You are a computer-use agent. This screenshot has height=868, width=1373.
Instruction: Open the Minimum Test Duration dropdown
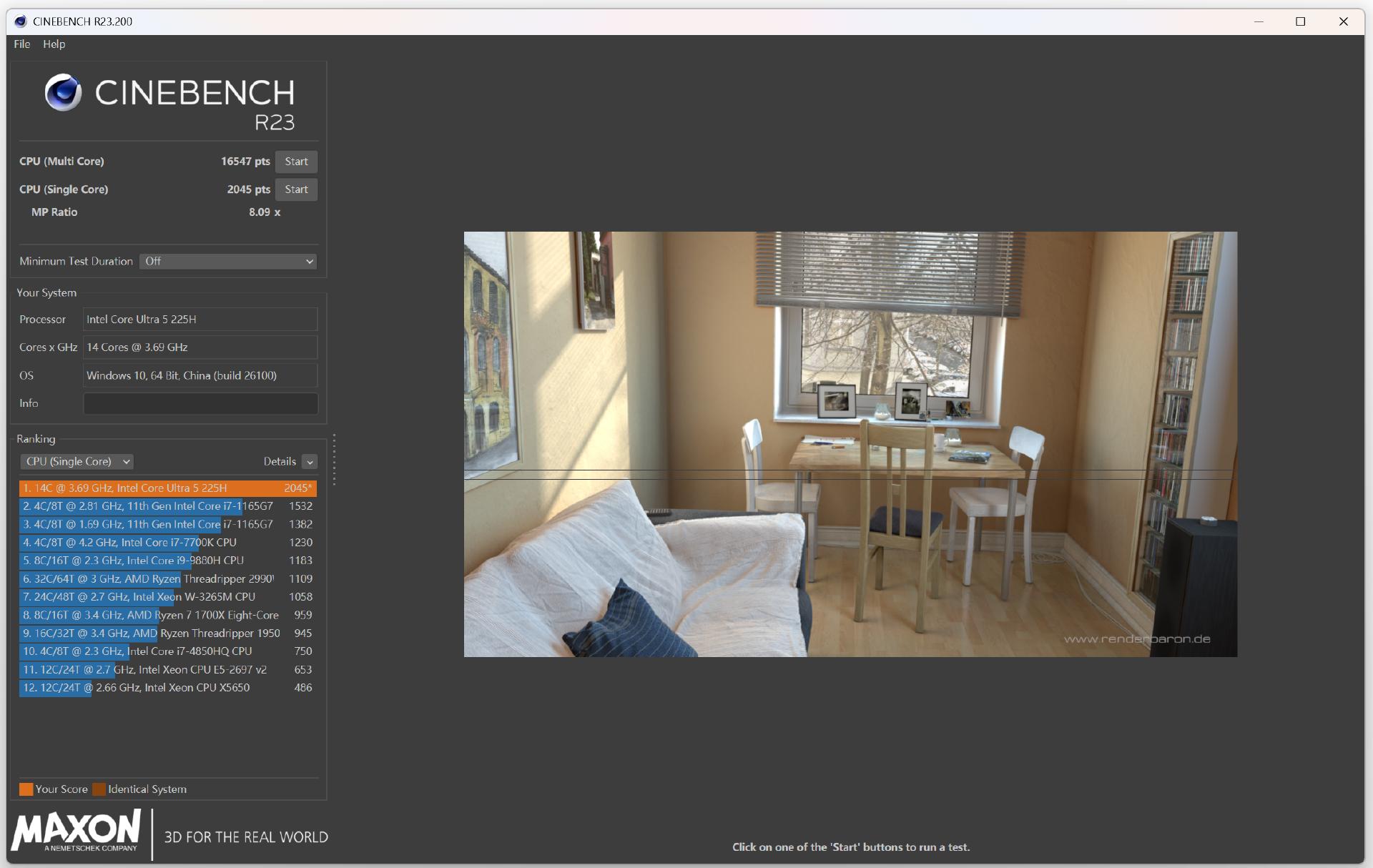pos(228,262)
